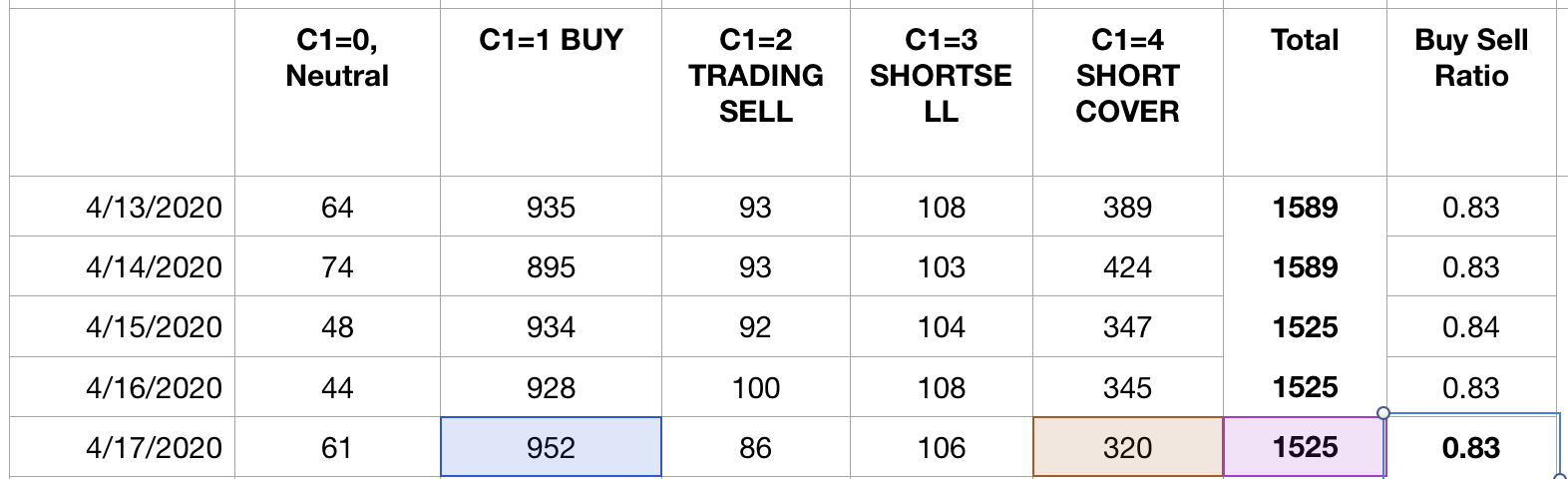Select the "C1=1 BUY" column header
The image size is (1568, 479).
pyautogui.click(x=551, y=40)
